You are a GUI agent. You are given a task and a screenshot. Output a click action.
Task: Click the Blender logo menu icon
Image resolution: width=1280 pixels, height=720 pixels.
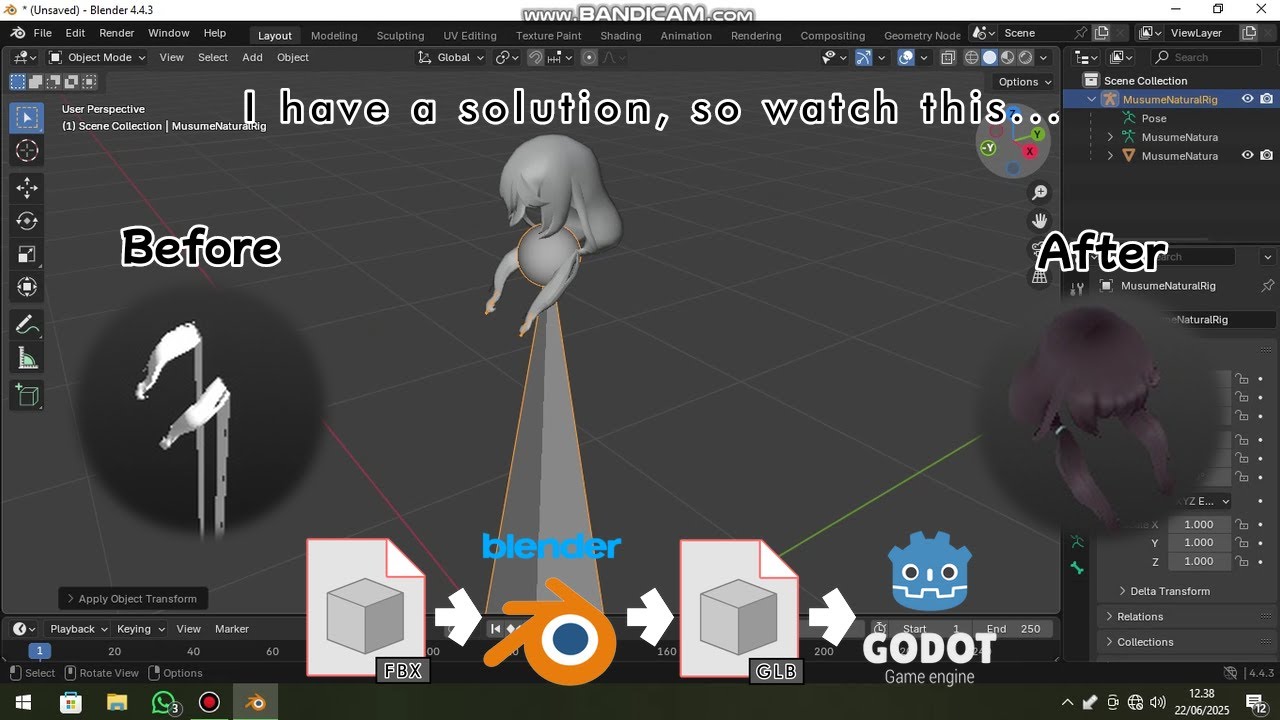coord(18,33)
